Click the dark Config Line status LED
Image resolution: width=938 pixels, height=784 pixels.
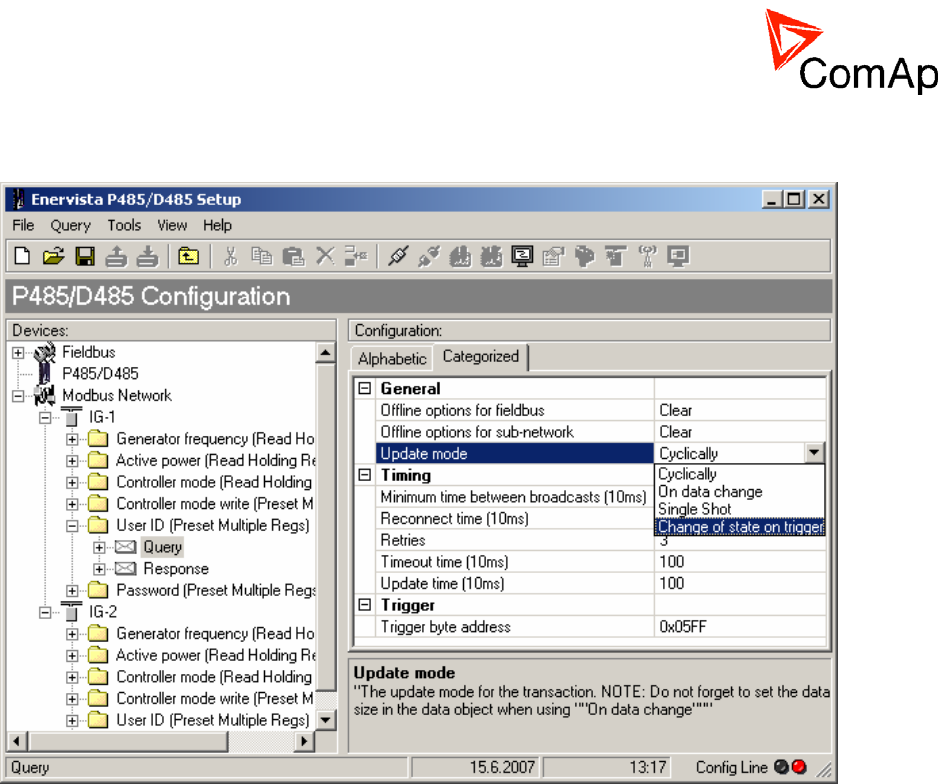781,767
